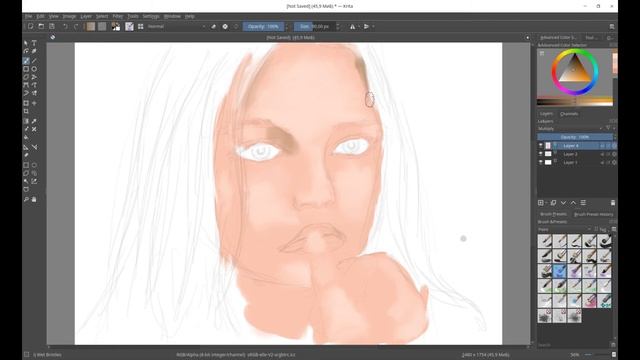The image size is (640, 360).
Task: Adjust the brush Opacity slider
Action: pyautogui.click(x=264, y=27)
